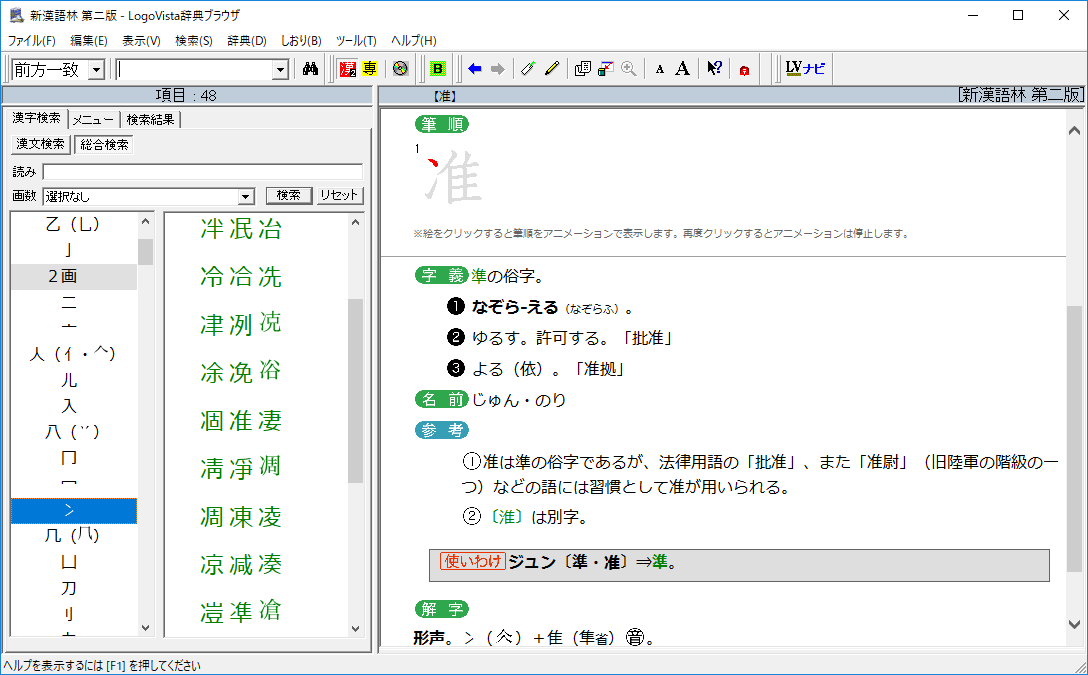Viewport: 1088px width, 675px height.
Task: Select the 2画 entry in radical list
Action: tap(74, 276)
